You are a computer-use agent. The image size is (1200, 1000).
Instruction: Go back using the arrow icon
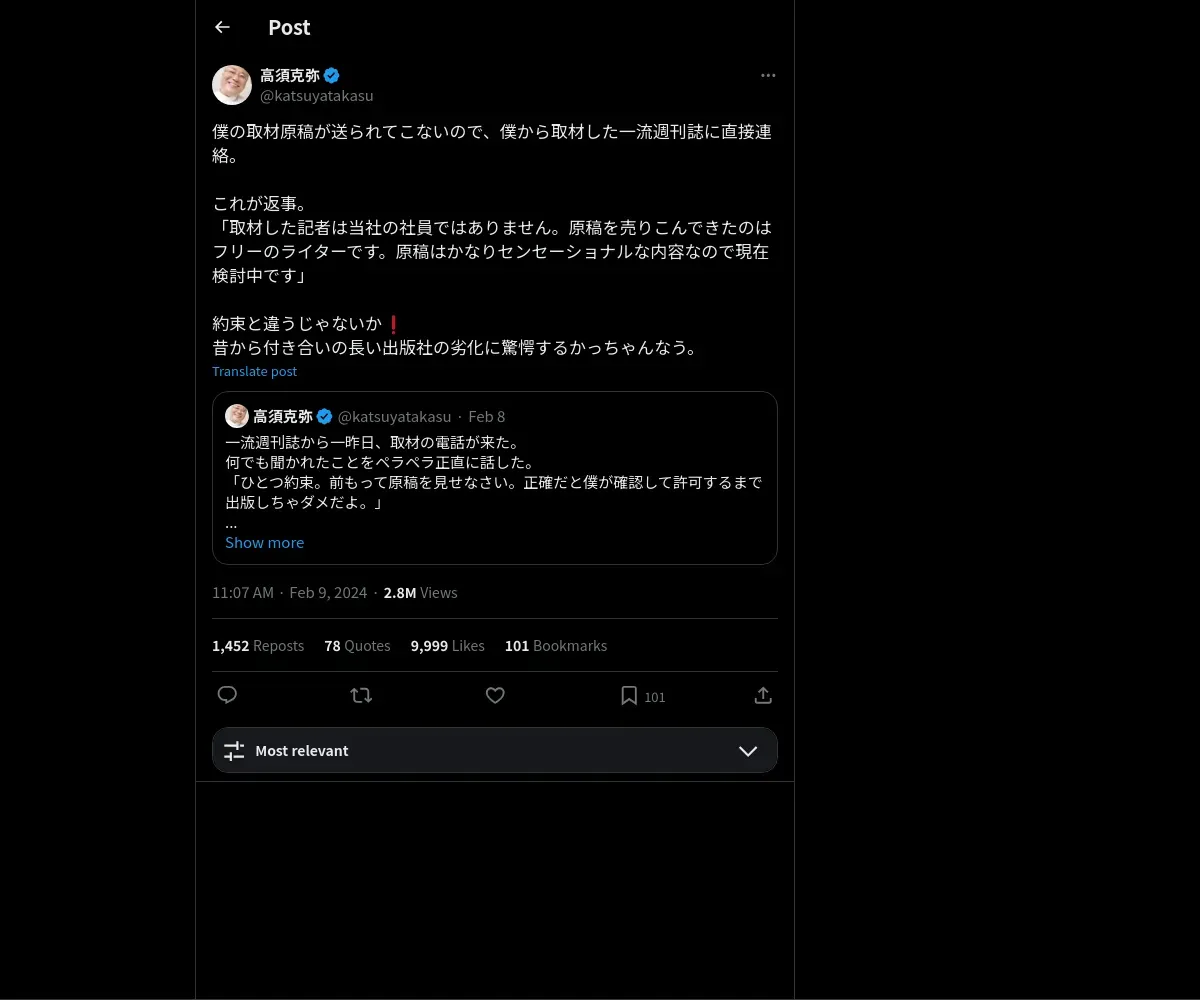pos(222,27)
